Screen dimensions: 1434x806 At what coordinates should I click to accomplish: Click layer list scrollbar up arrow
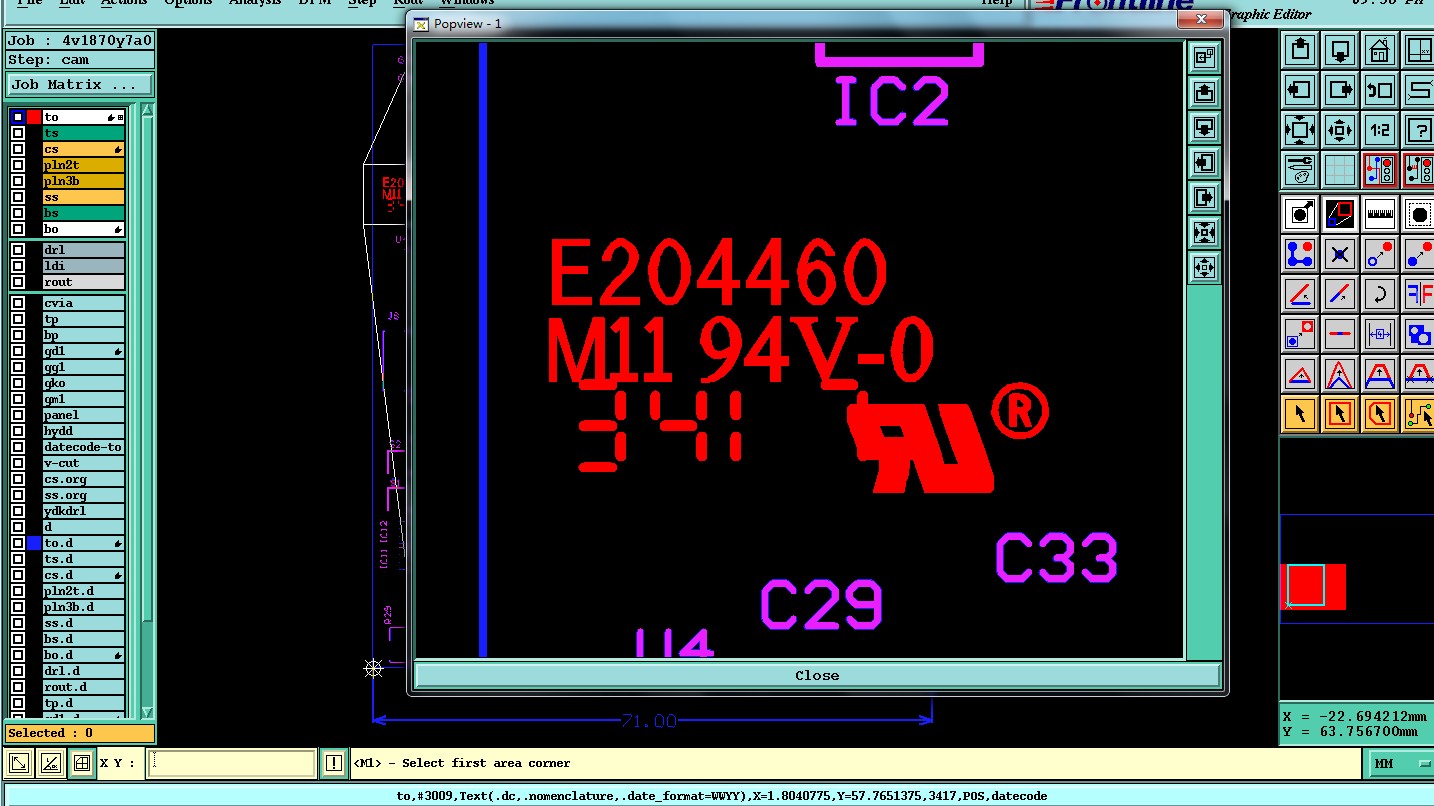tap(147, 110)
